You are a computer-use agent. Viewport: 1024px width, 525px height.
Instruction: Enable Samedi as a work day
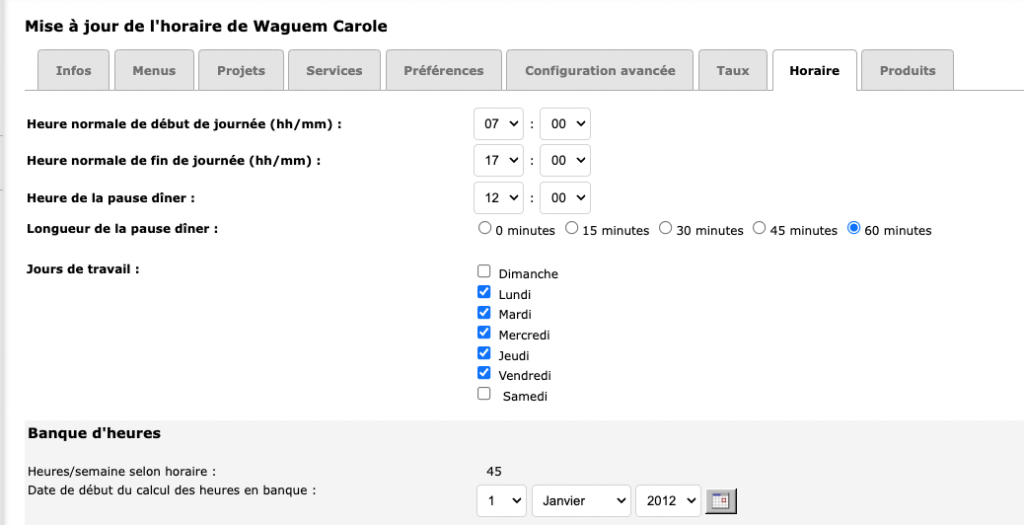(485, 394)
